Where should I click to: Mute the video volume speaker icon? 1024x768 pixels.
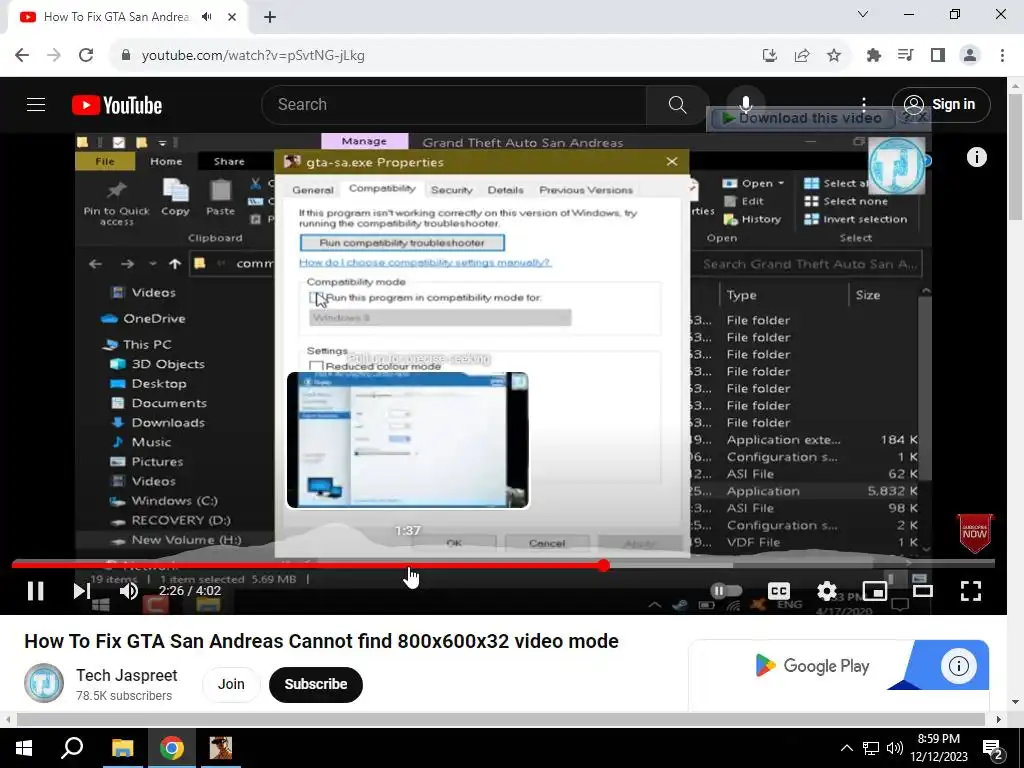[129, 591]
